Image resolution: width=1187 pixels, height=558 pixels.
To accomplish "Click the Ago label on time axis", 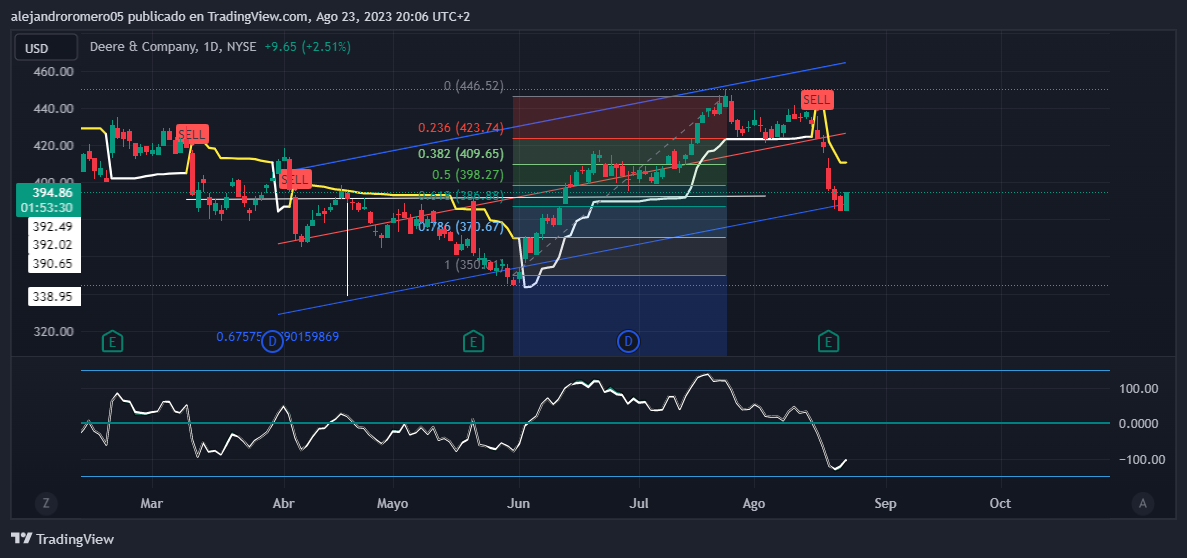I will click(x=754, y=503).
